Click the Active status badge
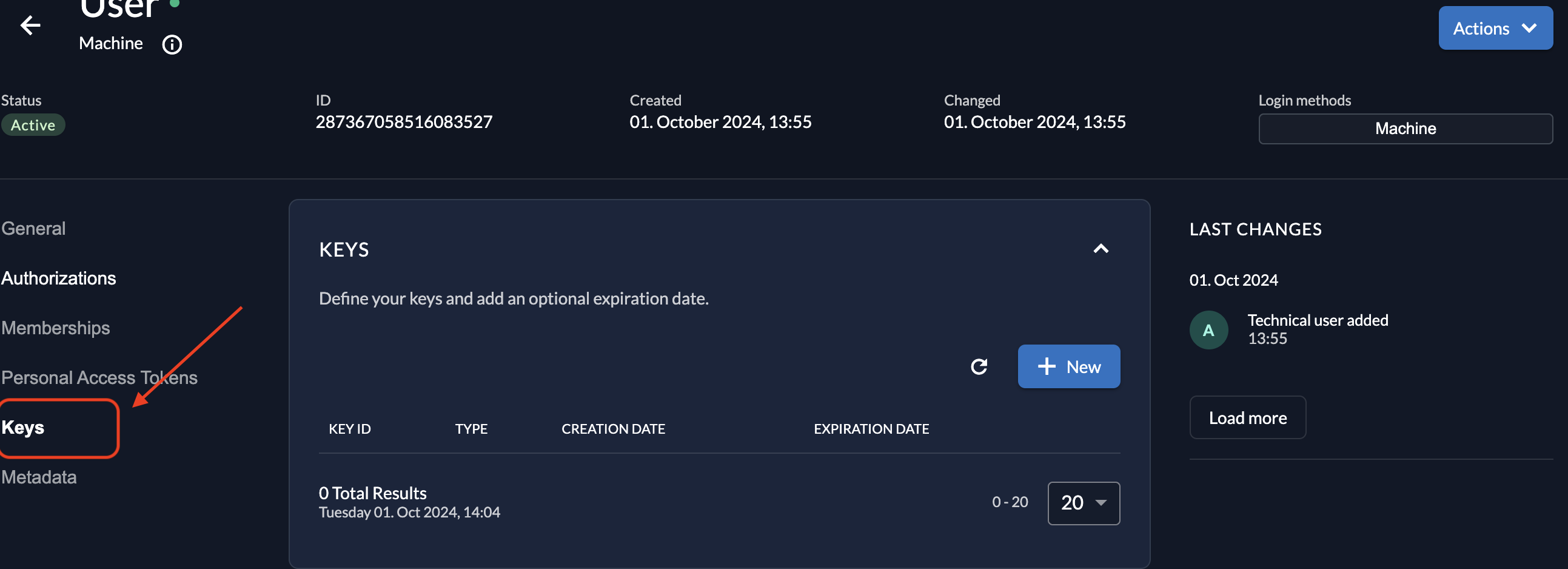Screen dimensions: 1568x569 pos(33,126)
